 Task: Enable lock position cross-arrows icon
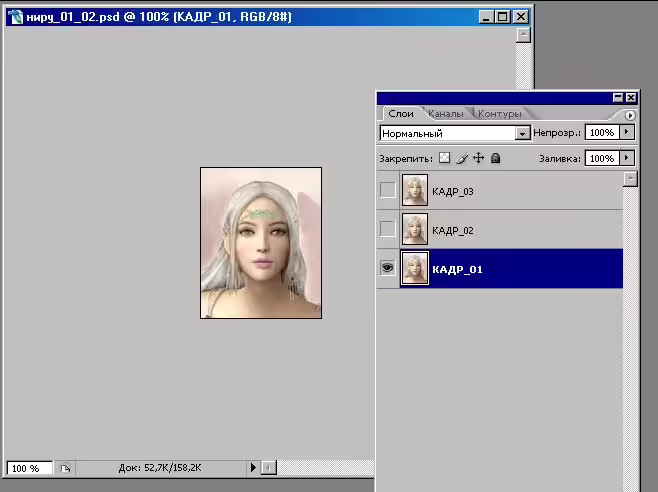478,158
